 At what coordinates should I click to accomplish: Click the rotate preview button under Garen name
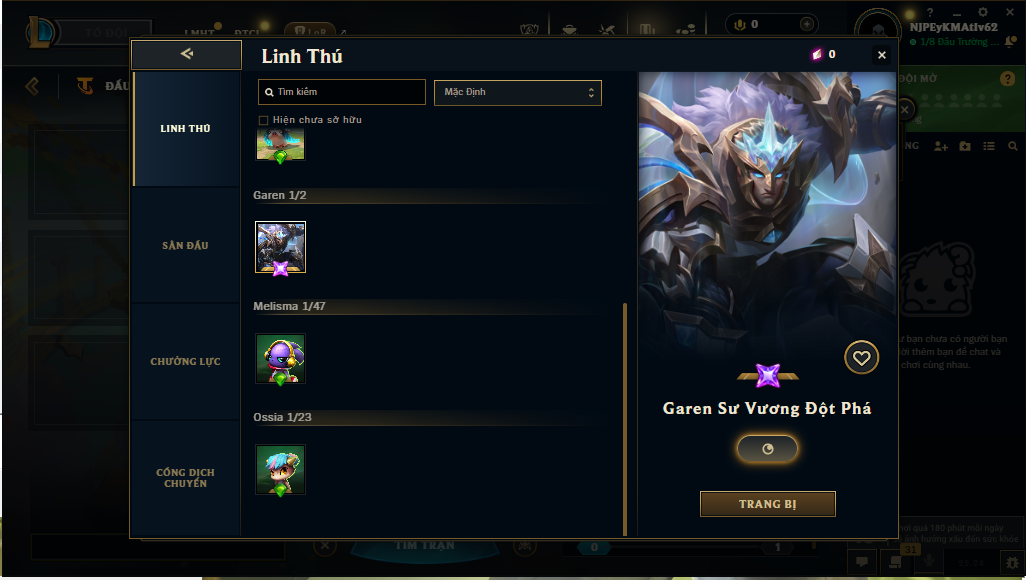768,449
